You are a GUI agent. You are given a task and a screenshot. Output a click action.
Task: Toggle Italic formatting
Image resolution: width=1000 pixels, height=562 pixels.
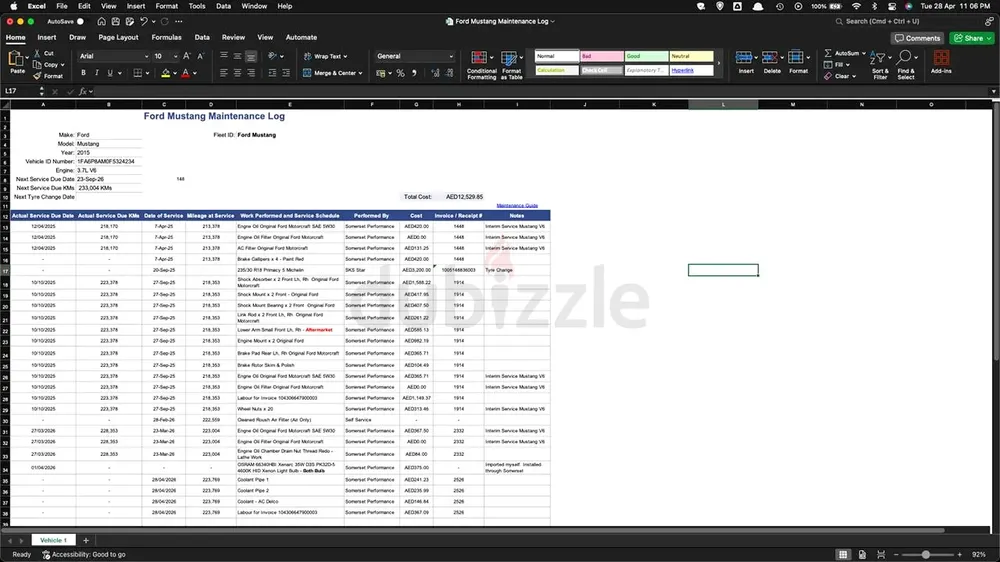(96, 73)
